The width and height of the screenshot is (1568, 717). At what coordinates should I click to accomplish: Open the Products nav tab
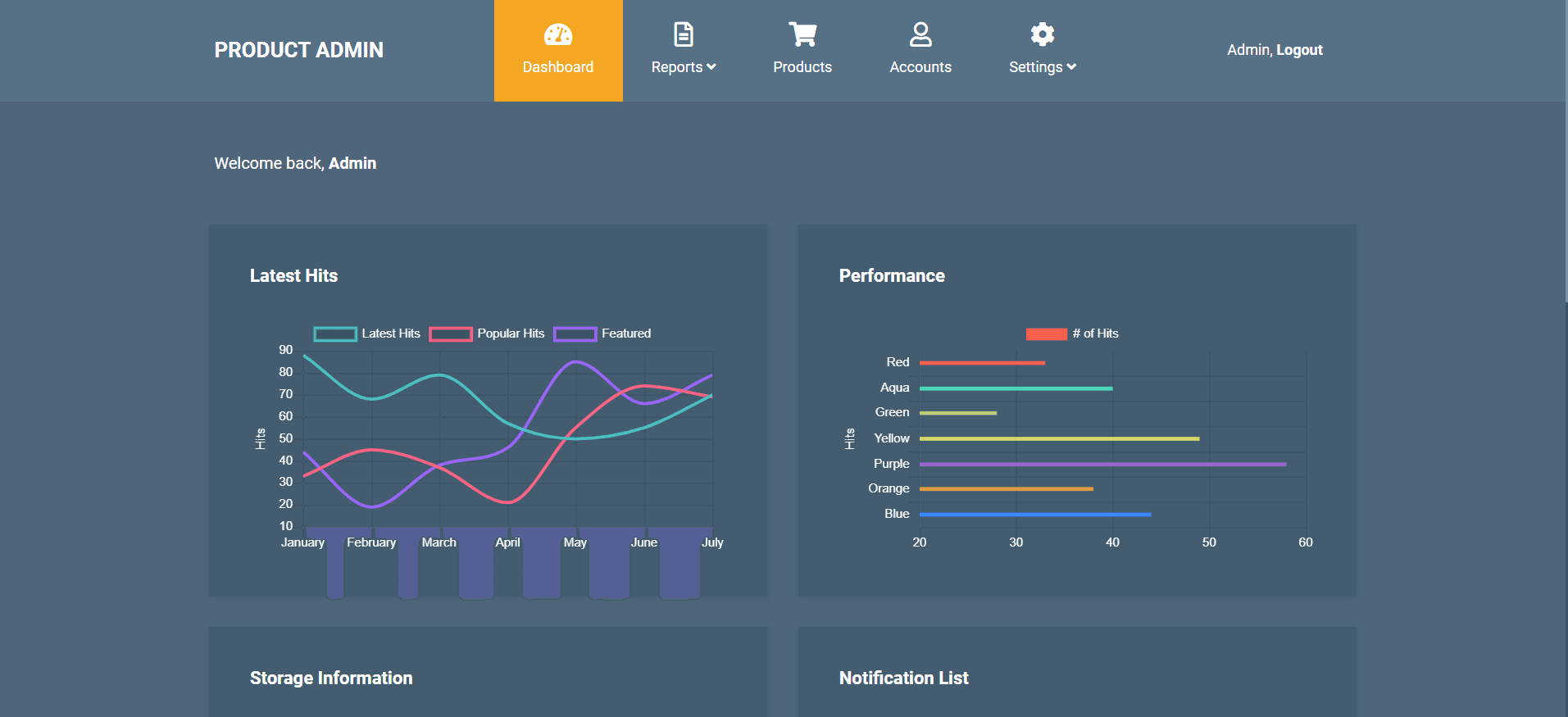coord(802,67)
